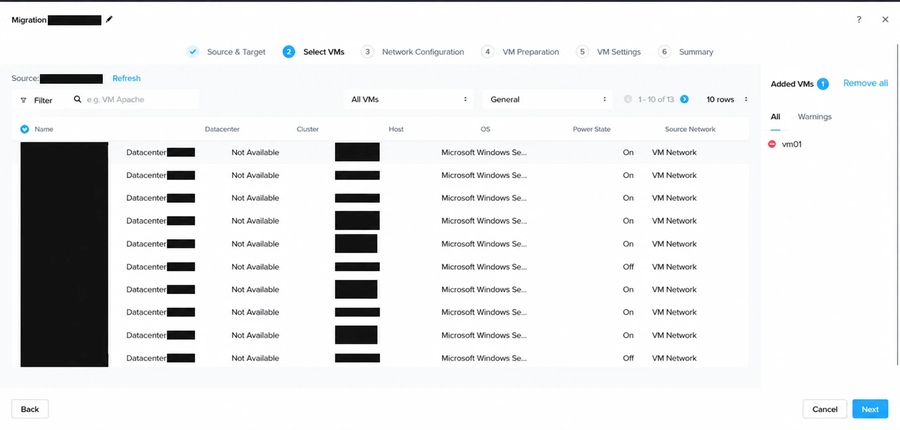The height and width of the screenshot is (430, 900).
Task: Click the '1 - 10 of 13' pagination text
Action: (x=656, y=99)
